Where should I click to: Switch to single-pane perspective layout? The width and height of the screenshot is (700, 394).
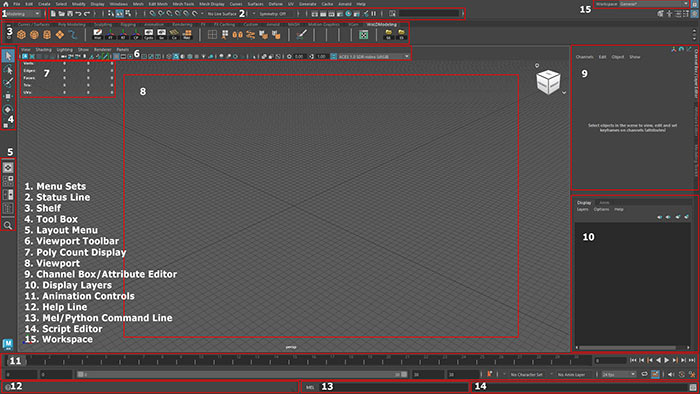click(x=8, y=167)
